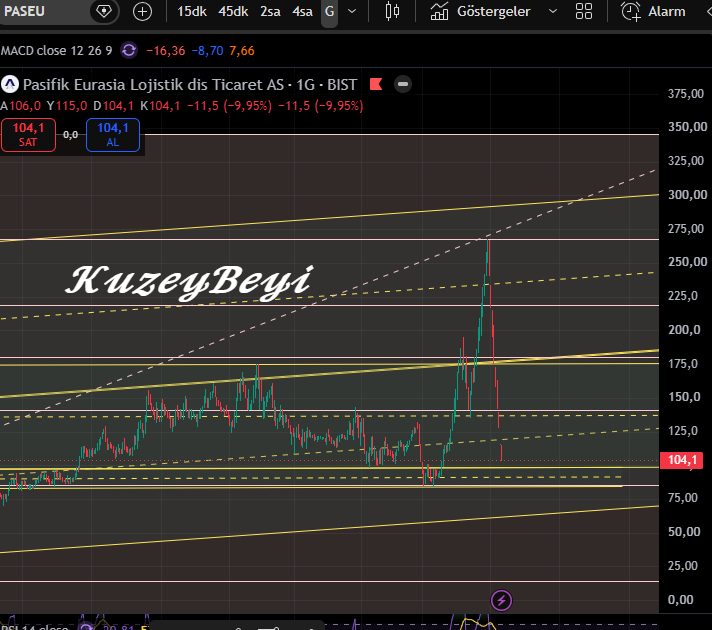Screen dimensions: 712x630
Task: Click the change value -11,5 (-9,95%)
Action: [229, 106]
